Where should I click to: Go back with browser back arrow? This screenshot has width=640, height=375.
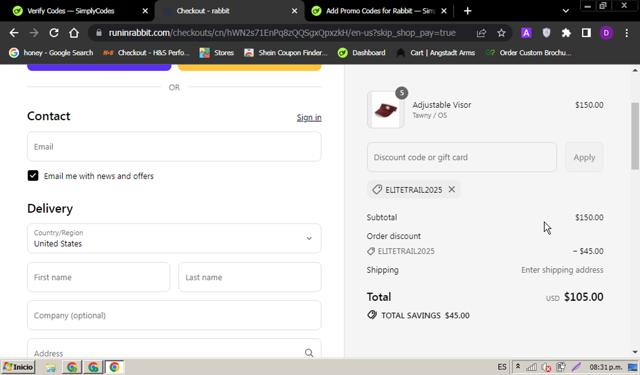pos(14,33)
